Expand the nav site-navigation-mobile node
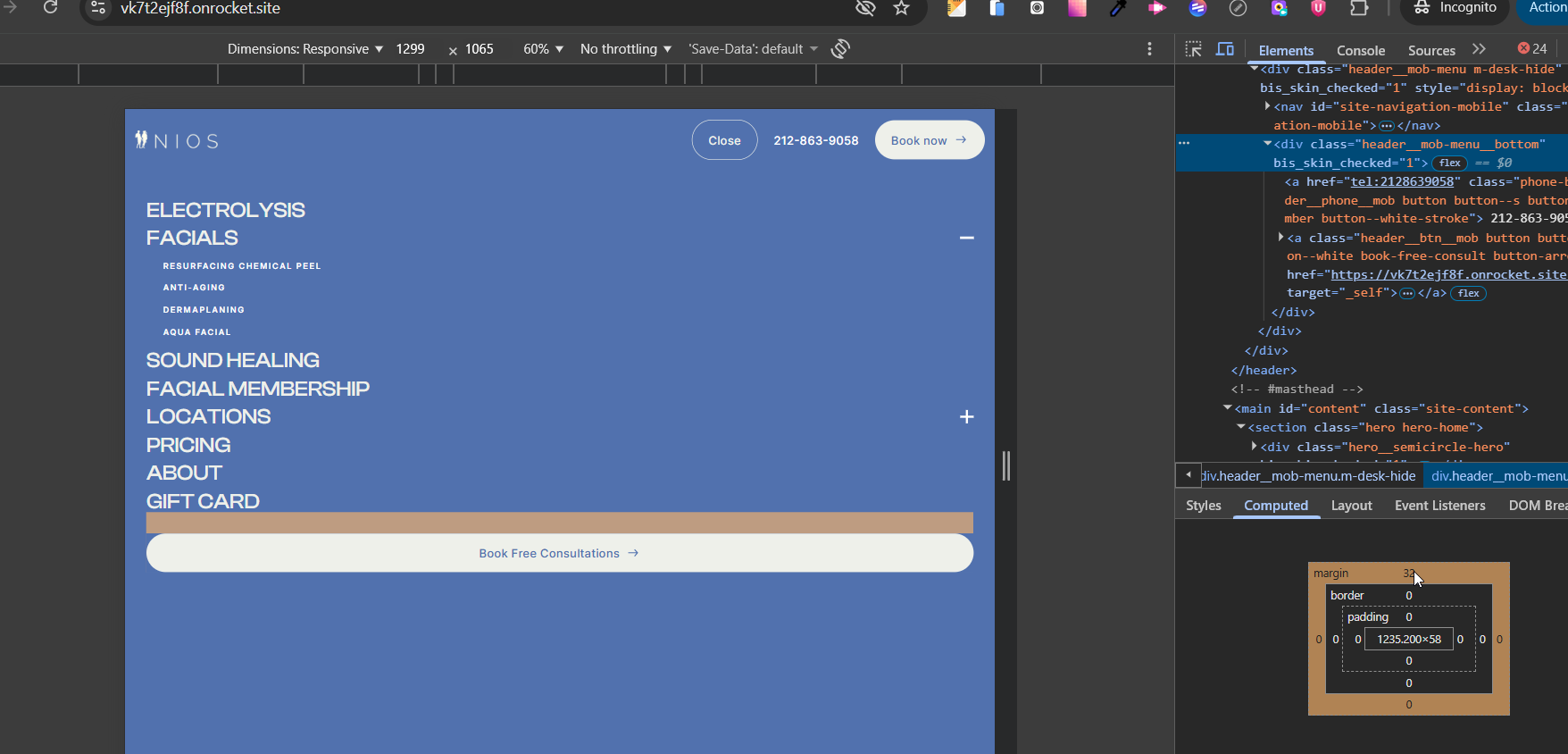 (x=1268, y=106)
